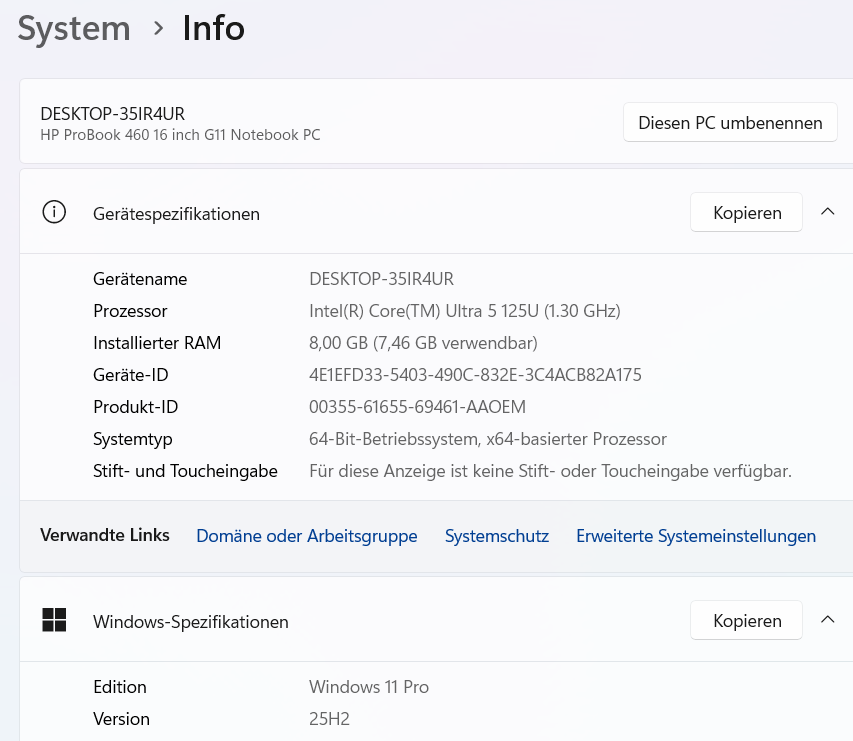This screenshot has height=741, width=853.
Task: Open the Systemschutz link
Action: [497, 536]
